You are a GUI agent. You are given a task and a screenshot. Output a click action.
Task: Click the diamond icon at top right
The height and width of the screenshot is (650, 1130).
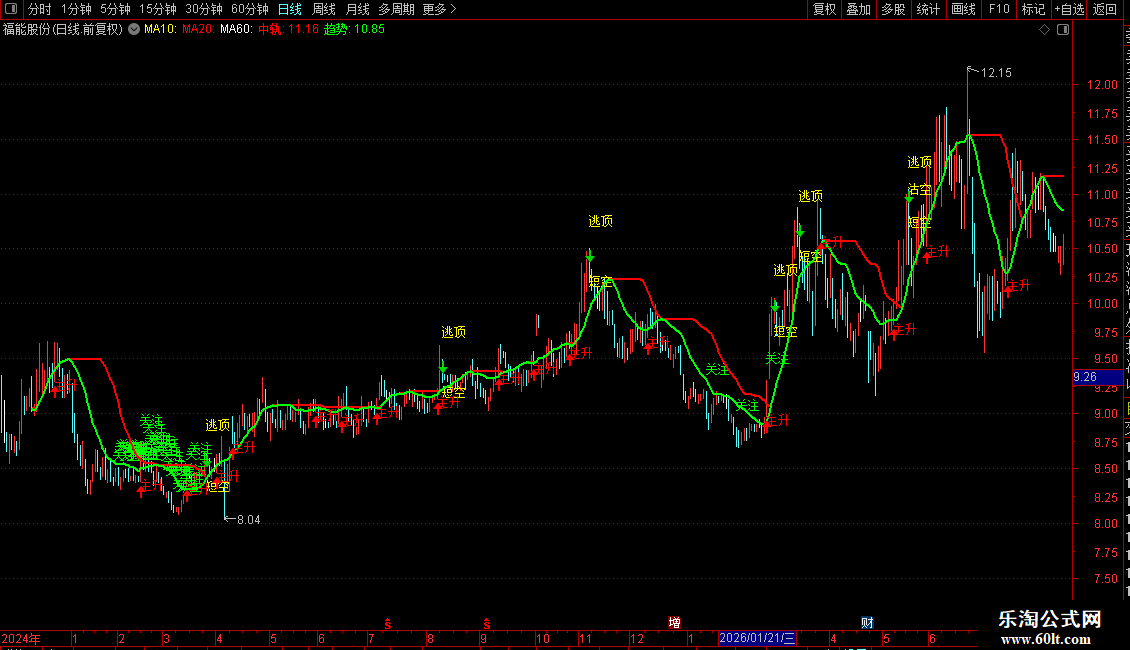(1044, 30)
